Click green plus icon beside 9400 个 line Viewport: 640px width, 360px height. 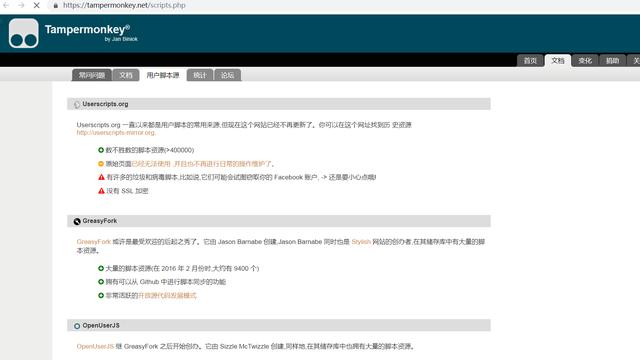(x=101, y=268)
